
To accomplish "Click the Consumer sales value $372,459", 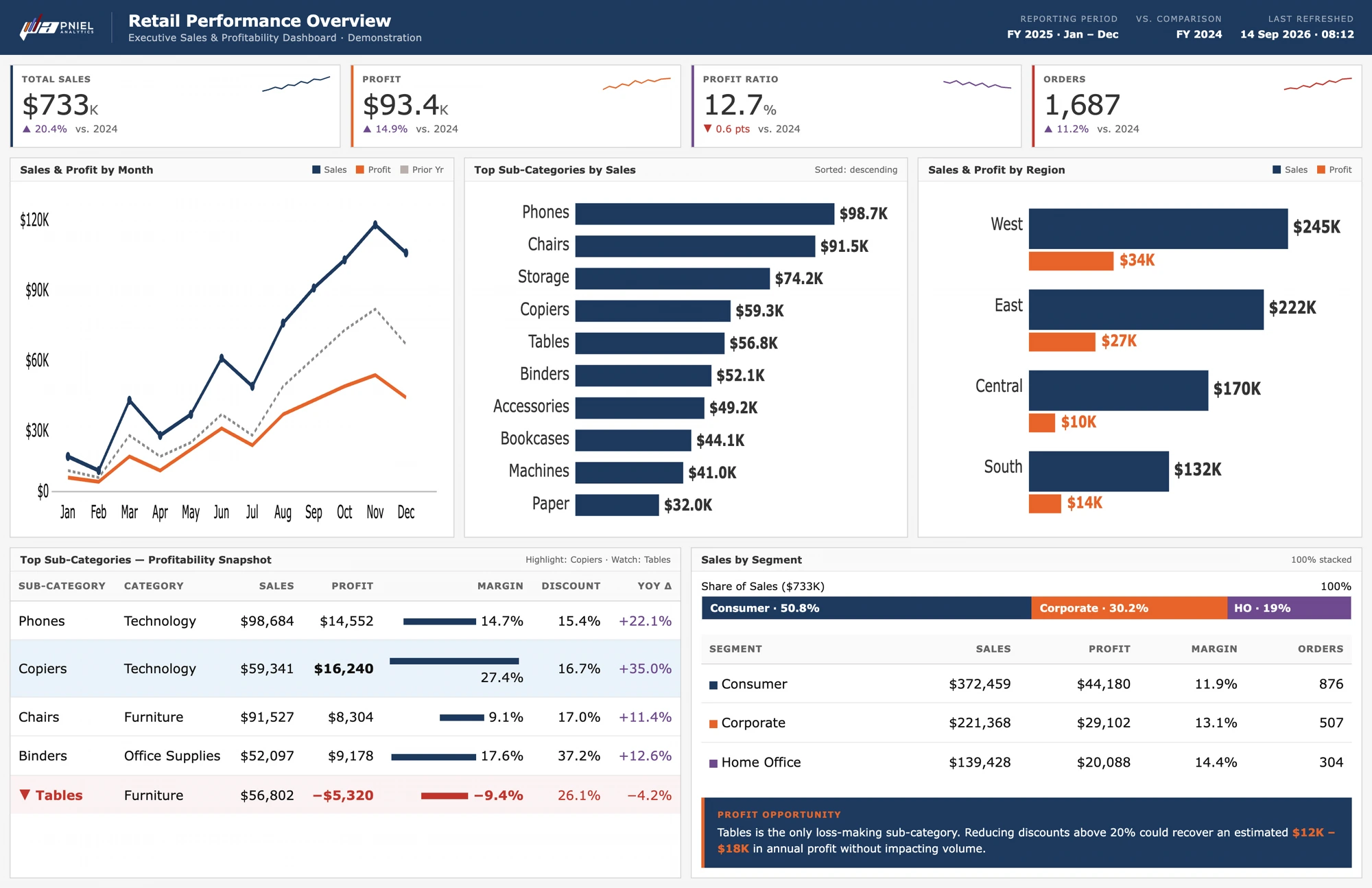I will 980,684.
